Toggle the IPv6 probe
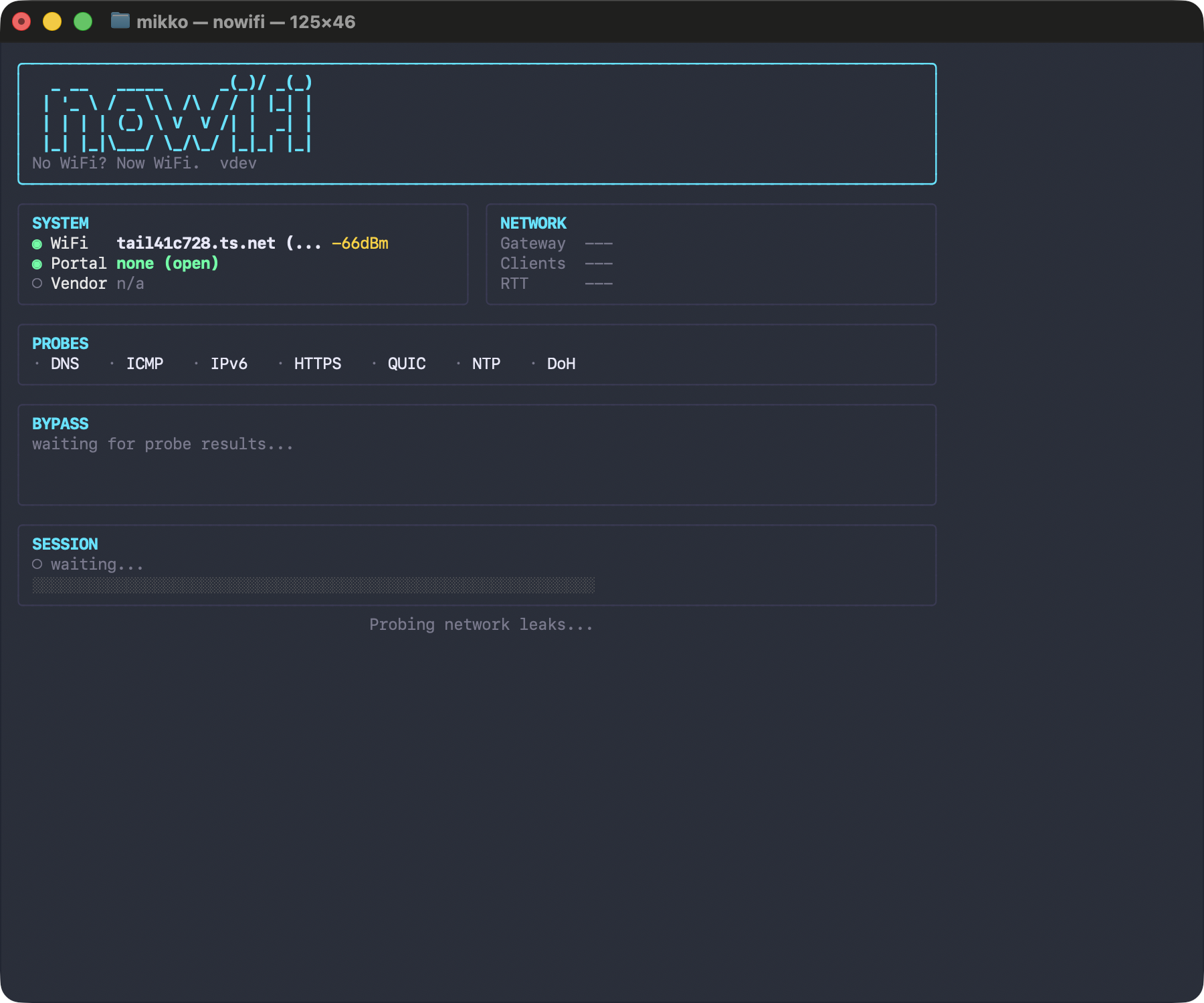This screenshot has width=1204, height=1003. click(228, 364)
